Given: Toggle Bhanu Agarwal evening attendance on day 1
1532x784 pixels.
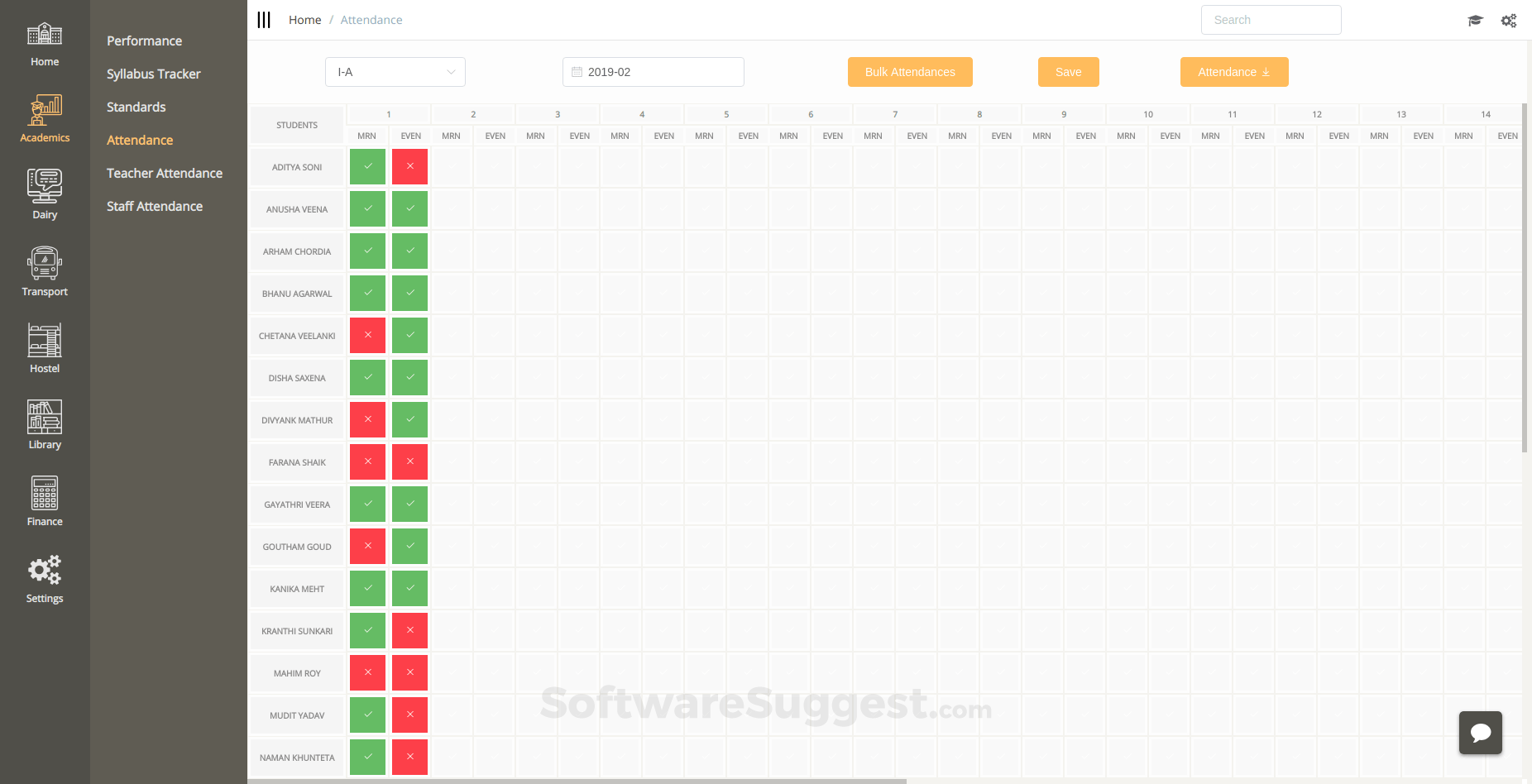Looking at the screenshot, I should [x=410, y=293].
